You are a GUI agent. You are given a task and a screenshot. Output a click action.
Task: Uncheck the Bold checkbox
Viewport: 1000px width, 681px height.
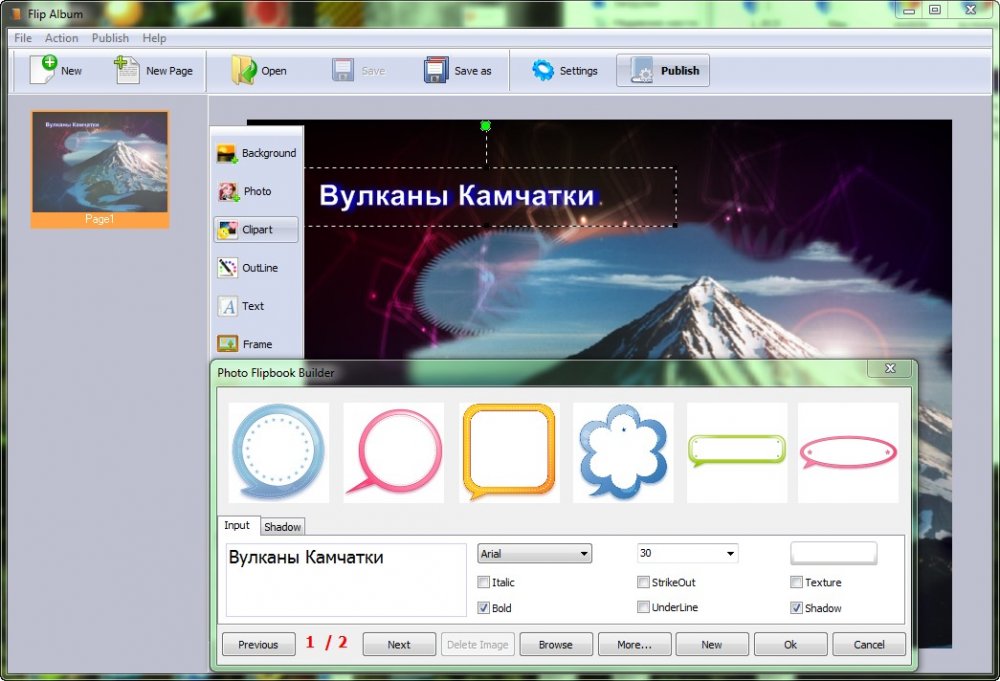click(484, 608)
